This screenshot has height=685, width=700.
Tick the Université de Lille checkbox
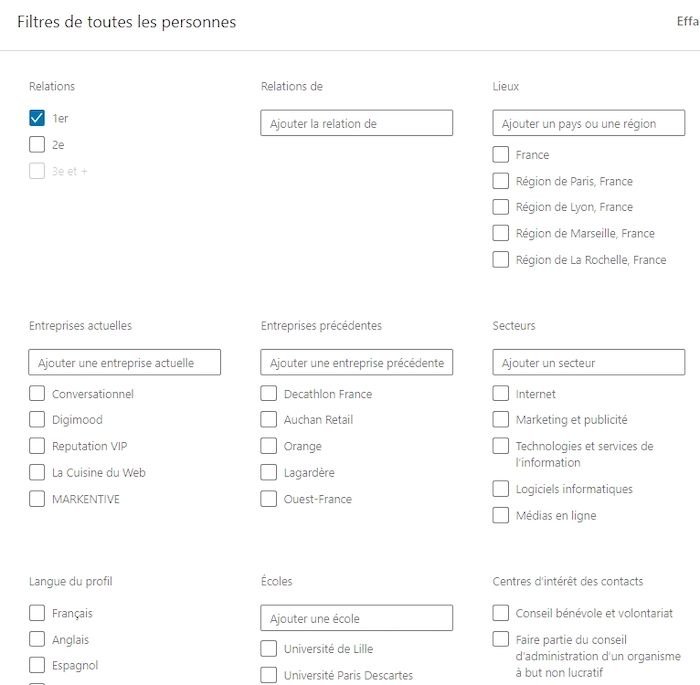pos(269,649)
